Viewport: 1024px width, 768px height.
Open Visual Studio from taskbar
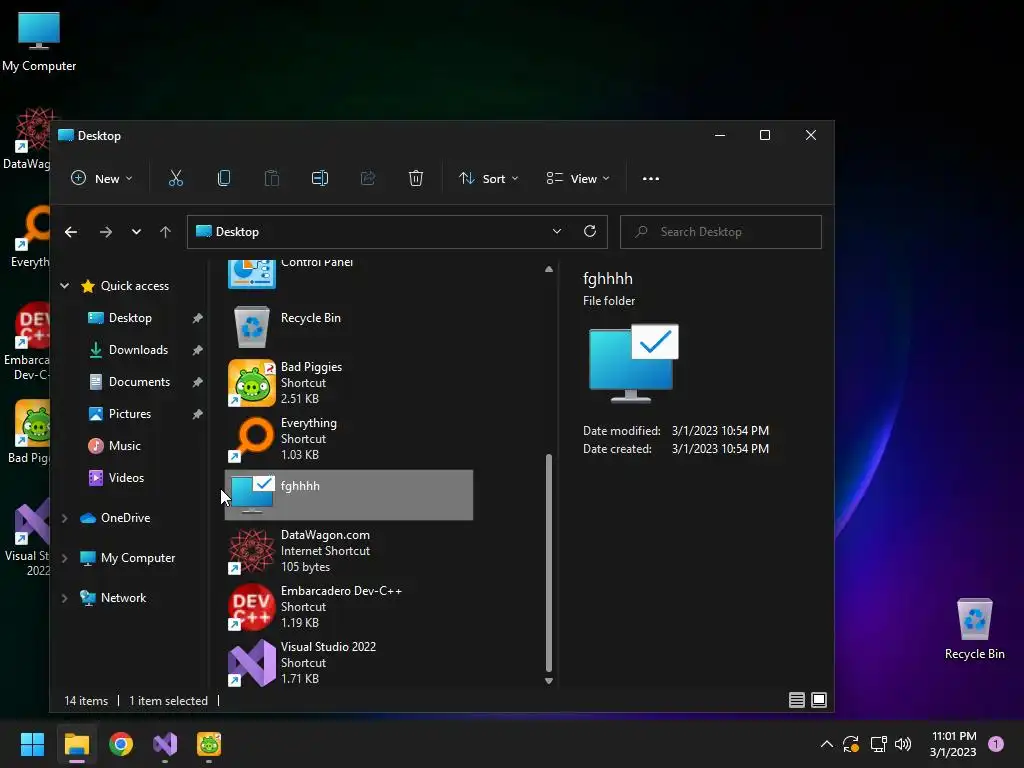[165, 744]
